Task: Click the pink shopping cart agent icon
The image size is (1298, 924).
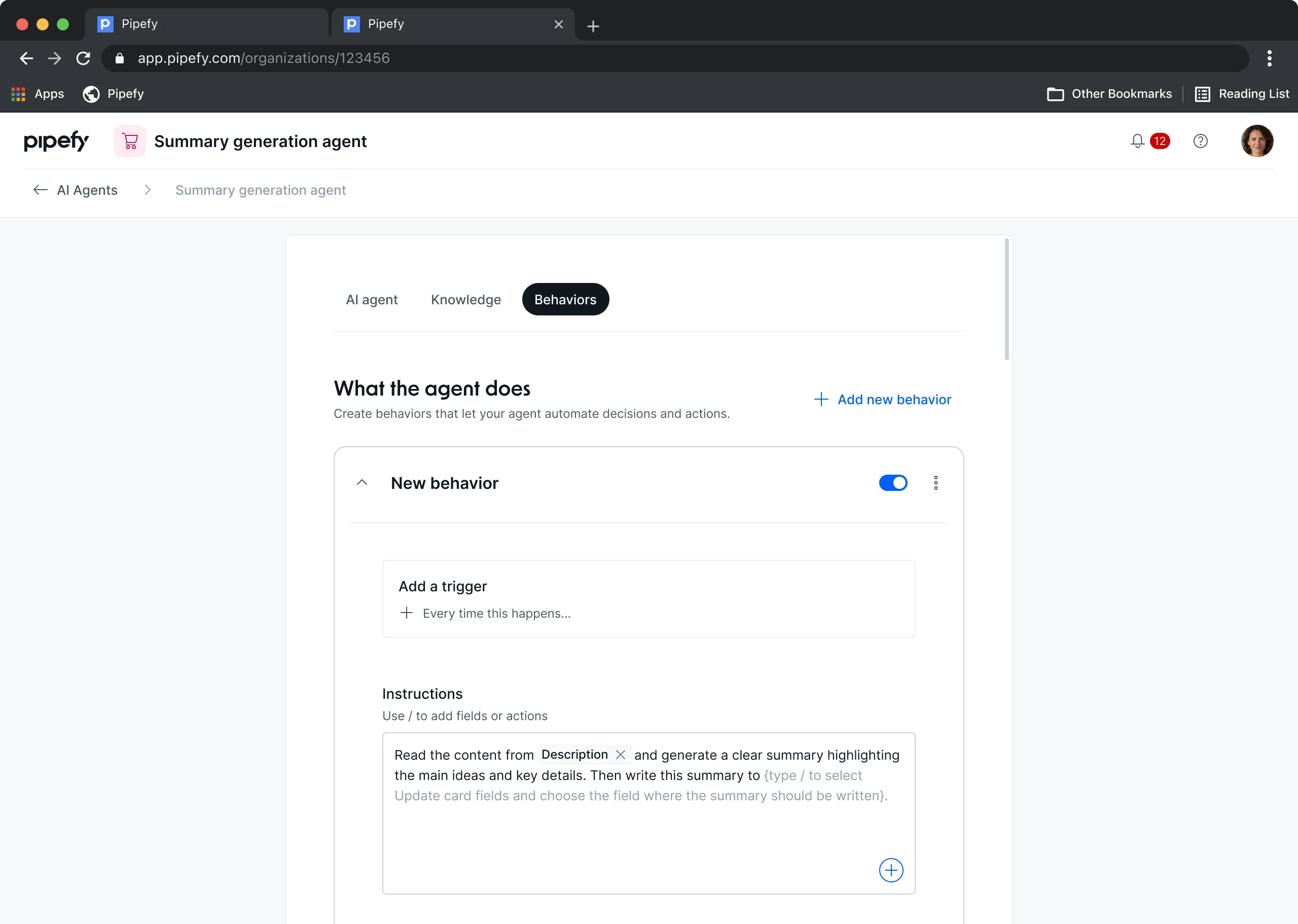Action: (x=130, y=141)
